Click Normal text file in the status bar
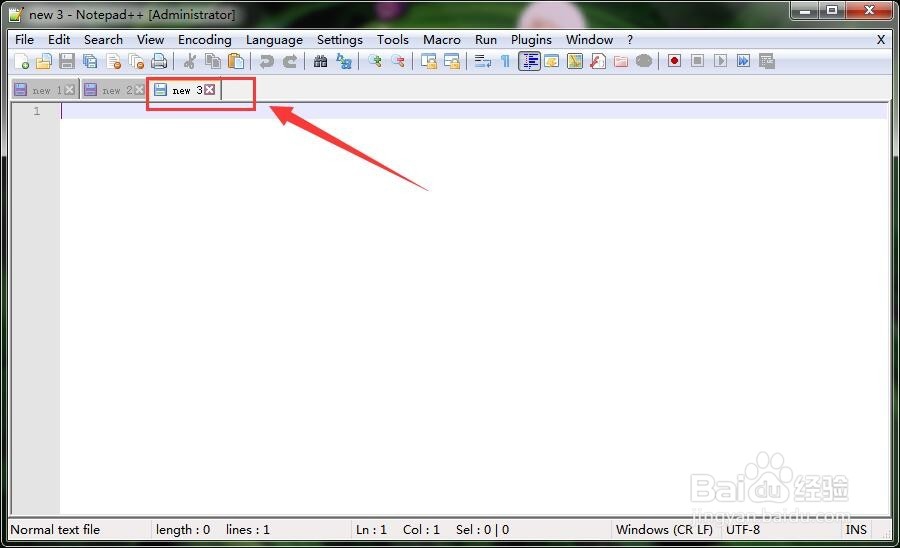The width and height of the screenshot is (900, 548). [55, 530]
